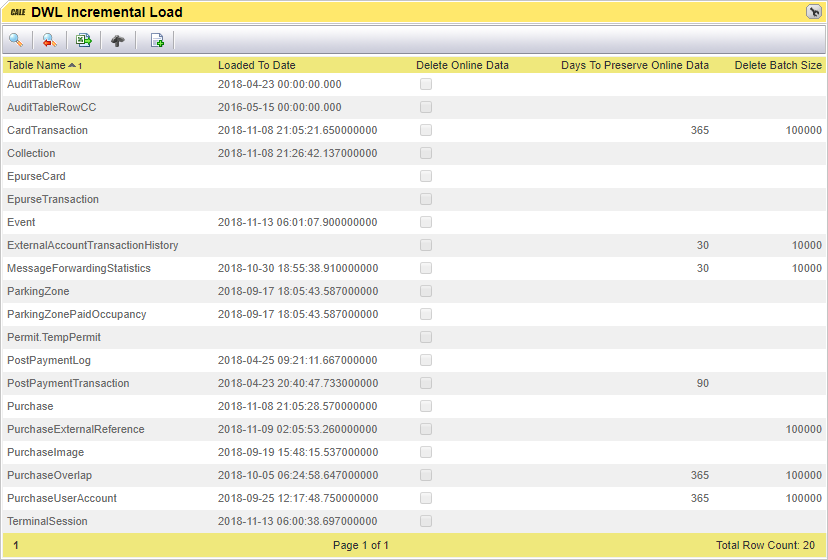Viewport: 828px width, 560px height.
Task: Click the CALE logo in the title bar
Action: (18, 12)
